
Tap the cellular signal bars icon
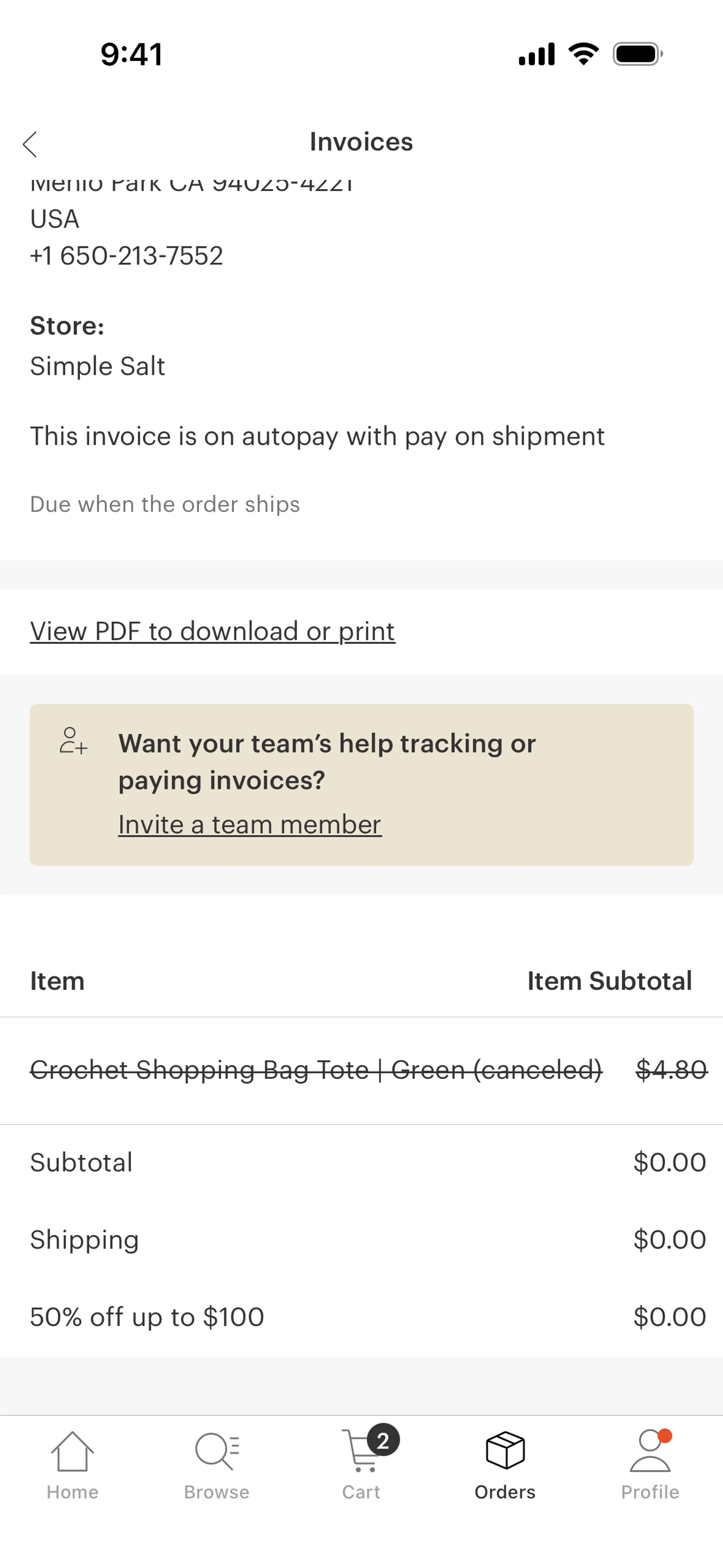pos(536,54)
